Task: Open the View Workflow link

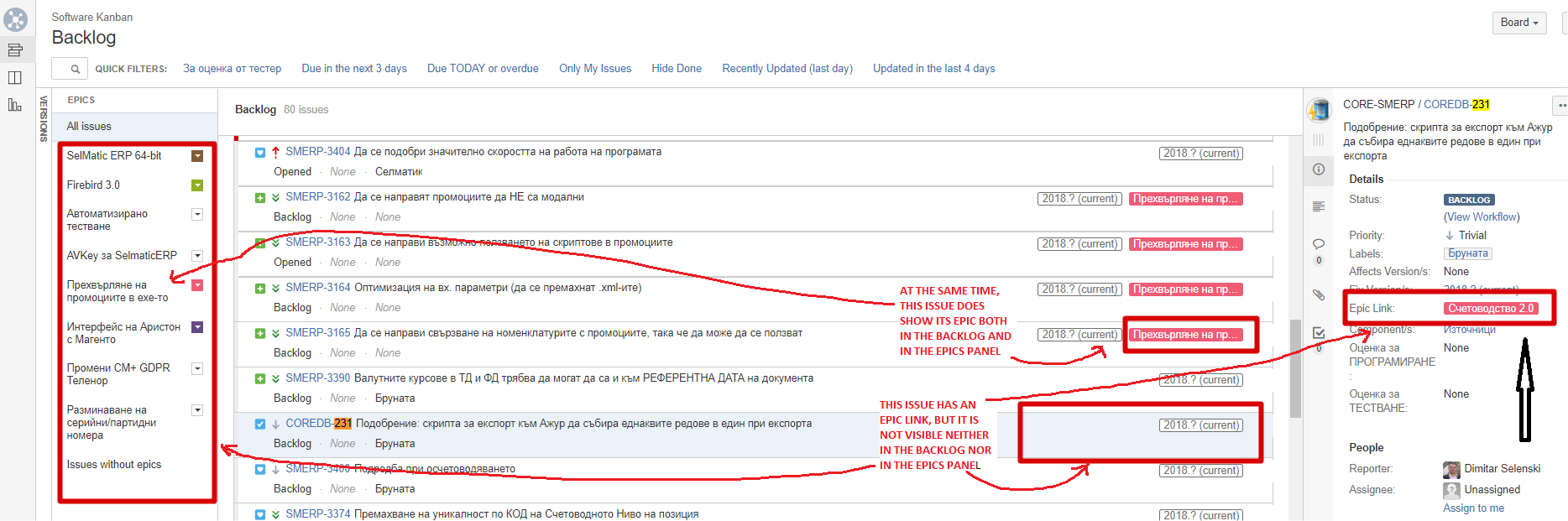Action: [x=1482, y=217]
